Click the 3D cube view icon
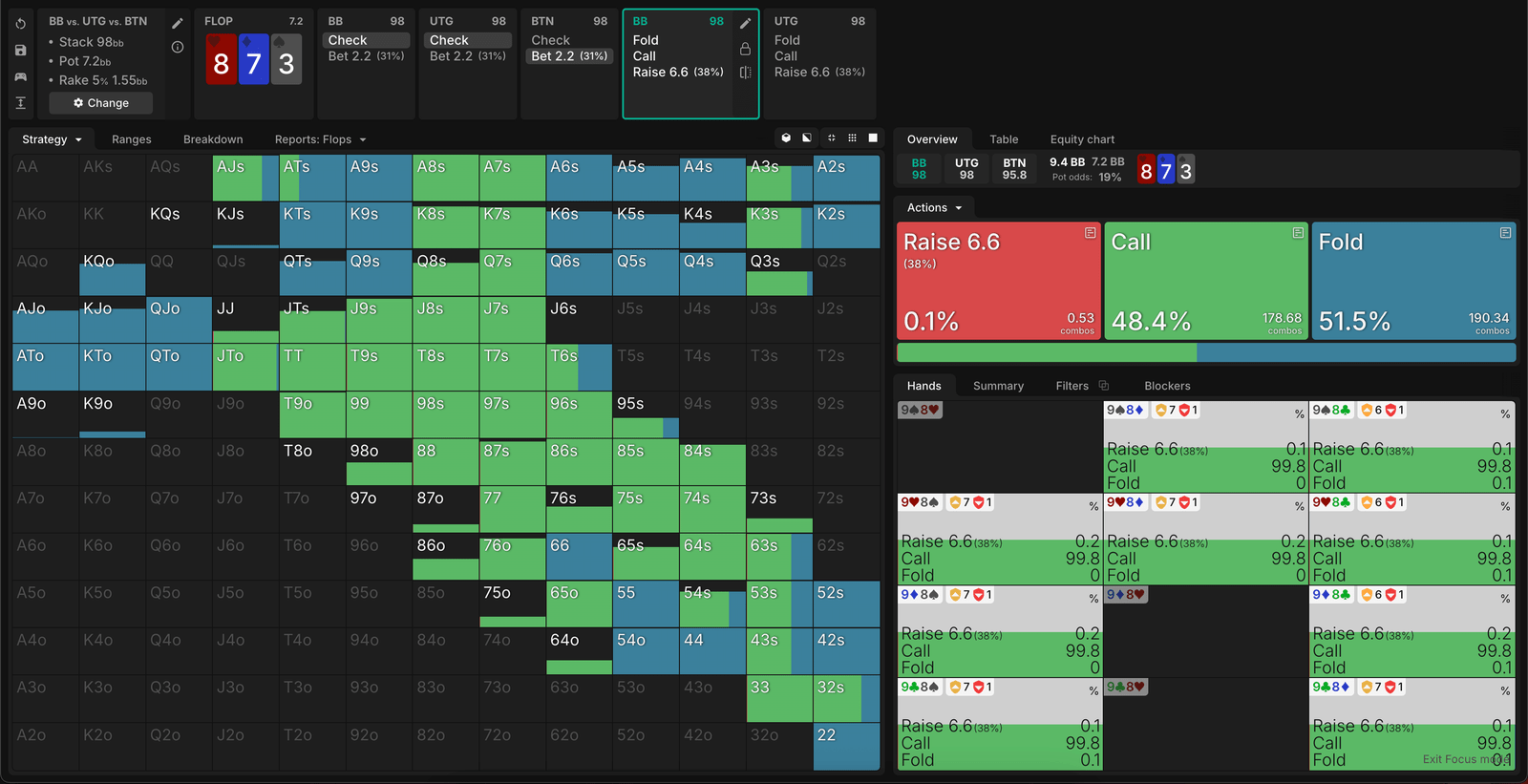1528x784 pixels. 786,138
